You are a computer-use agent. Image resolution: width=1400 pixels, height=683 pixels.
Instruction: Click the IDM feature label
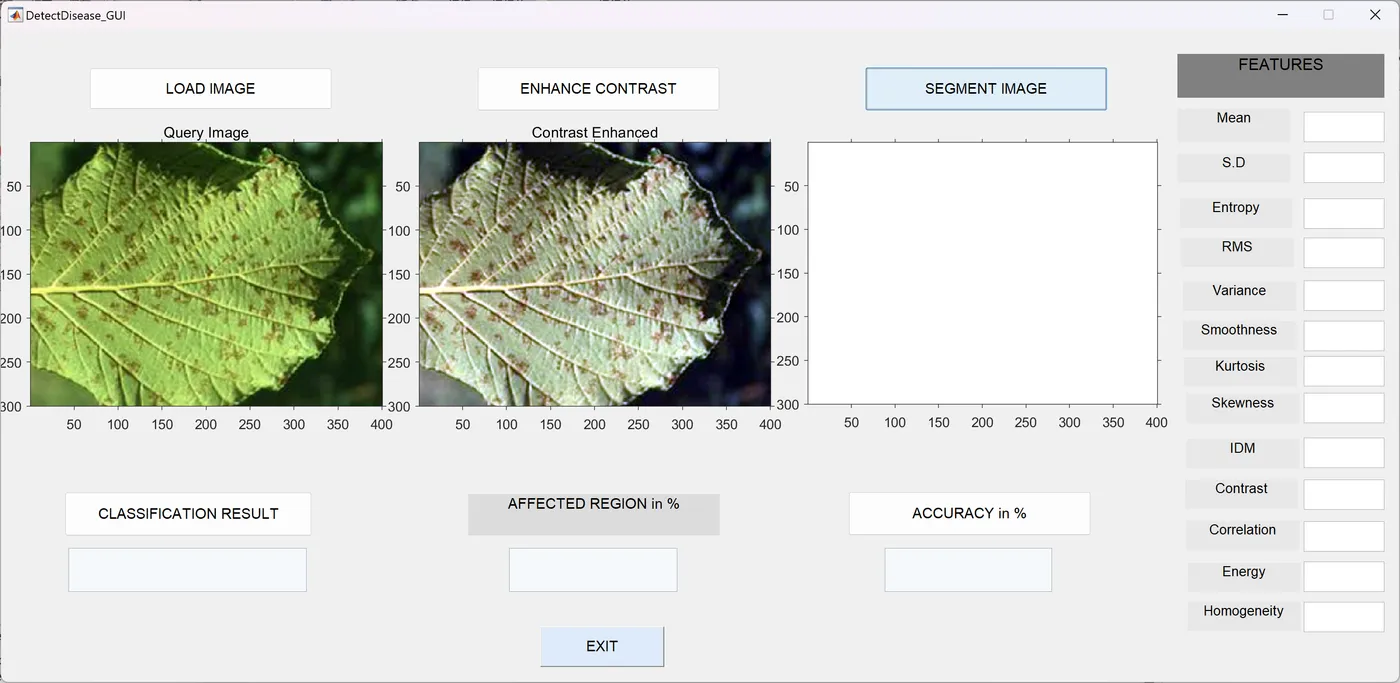coord(1243,453)
